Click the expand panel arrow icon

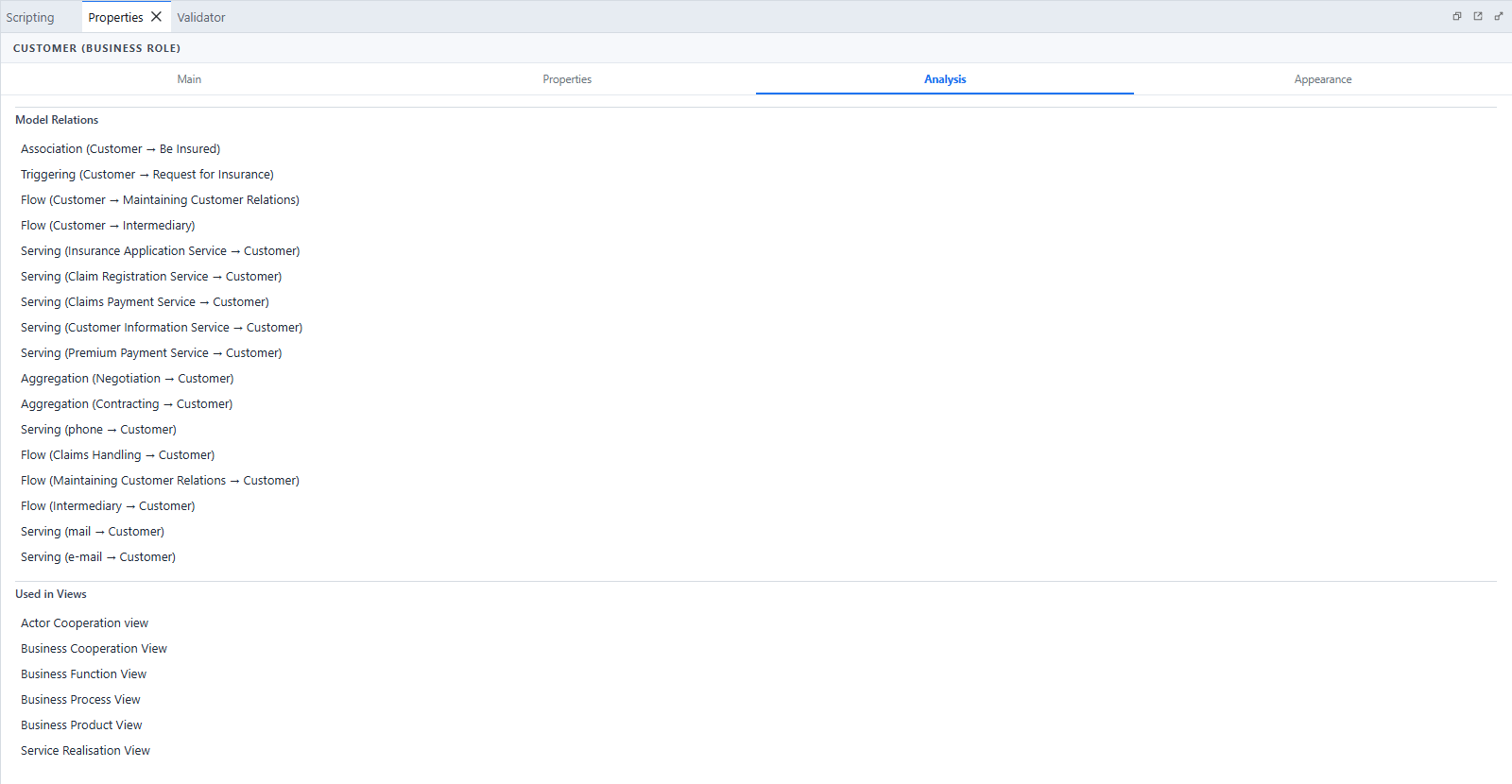(x=1499, y=16)
